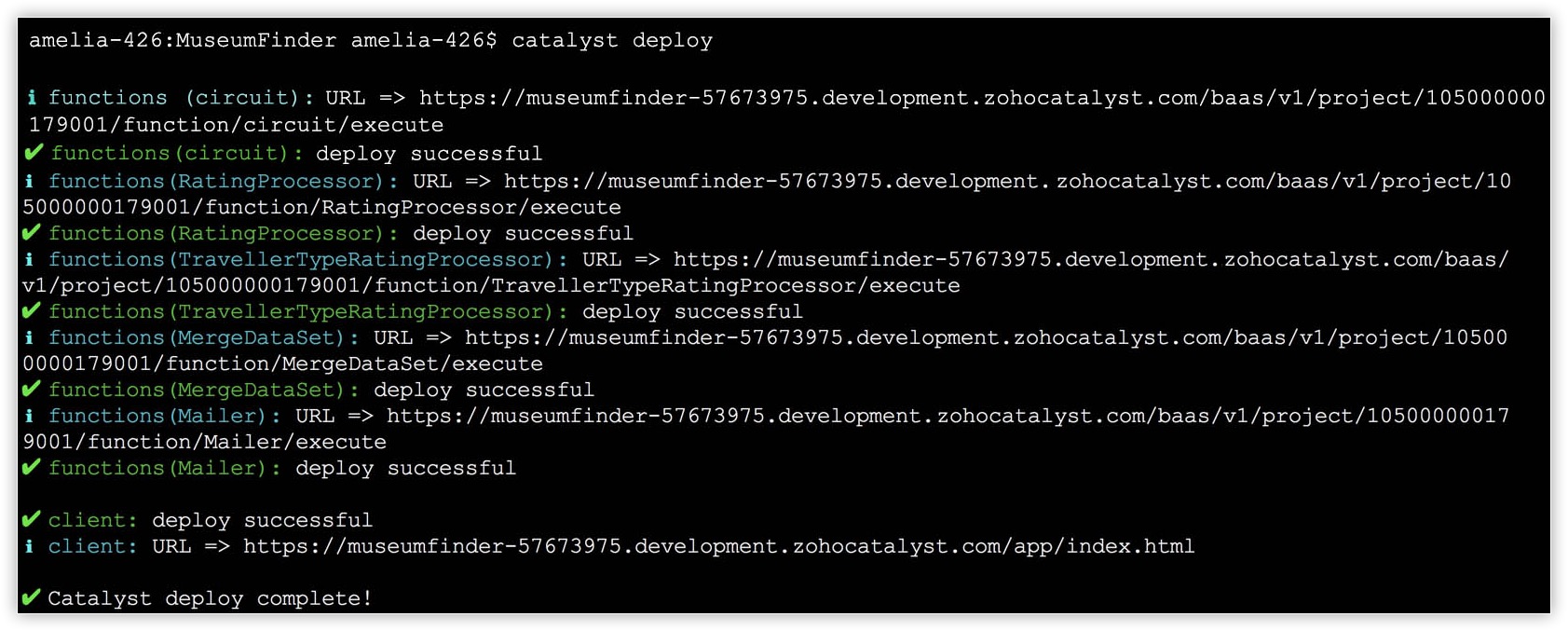Click checkmark beside Catalyst deploy complete
Screen dimensions: 1568x631
pos(32,598)
